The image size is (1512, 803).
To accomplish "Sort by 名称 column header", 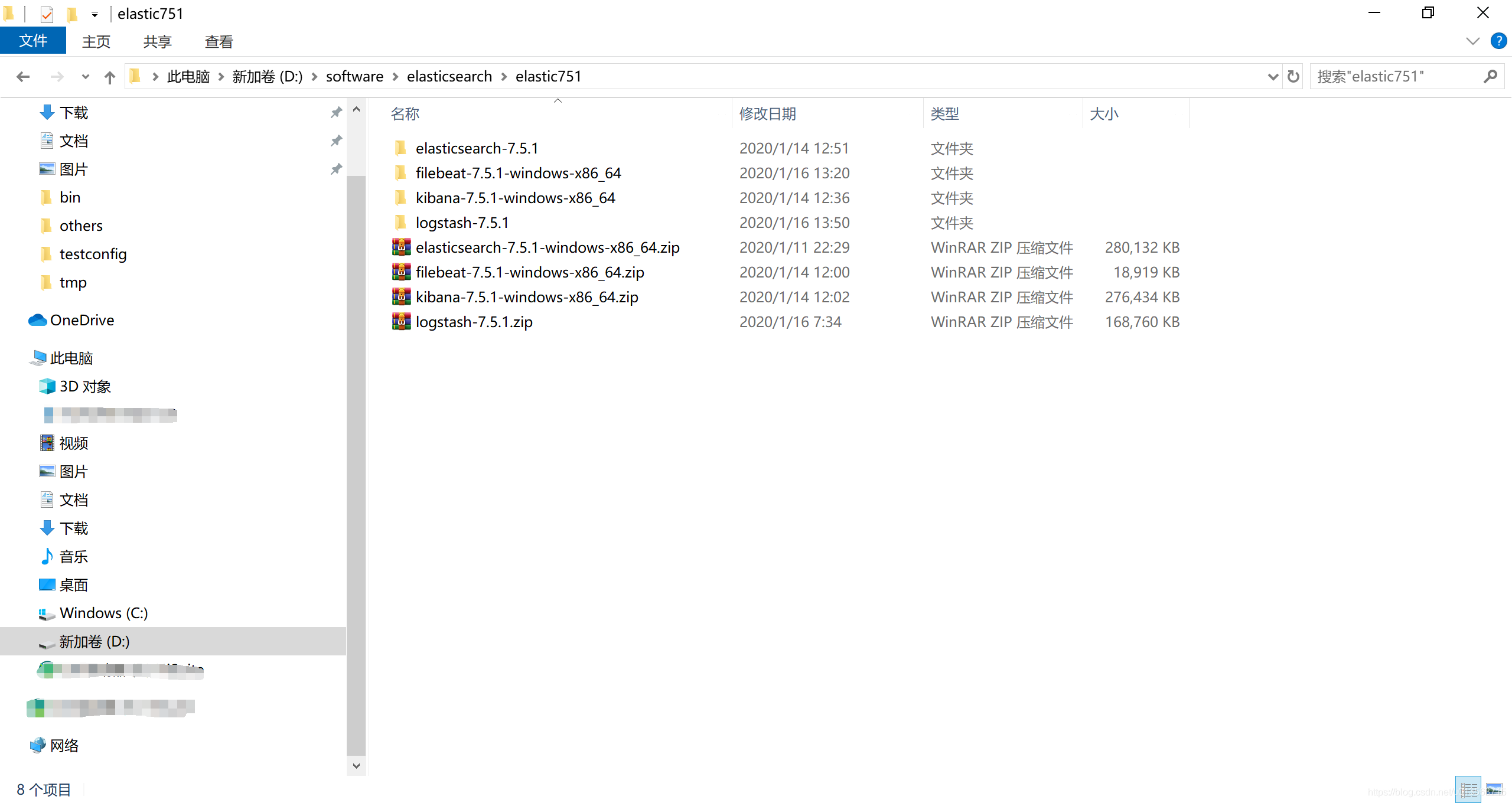I will (405, 114).
